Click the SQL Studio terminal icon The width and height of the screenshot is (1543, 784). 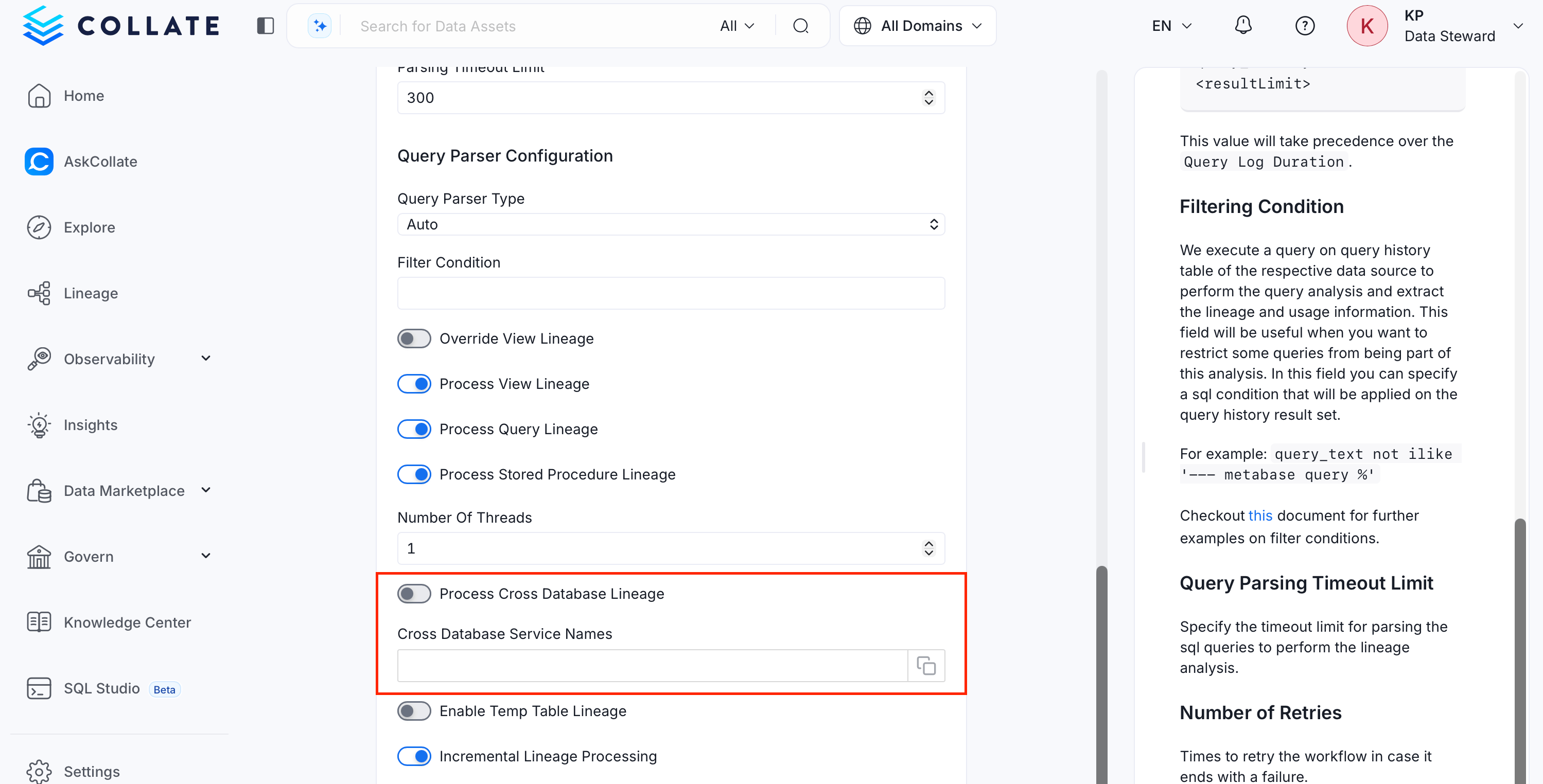(x=39, y=688)
